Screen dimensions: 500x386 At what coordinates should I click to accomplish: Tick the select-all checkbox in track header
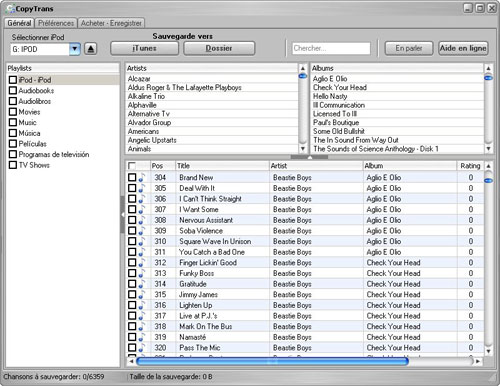tap(132, 166)
